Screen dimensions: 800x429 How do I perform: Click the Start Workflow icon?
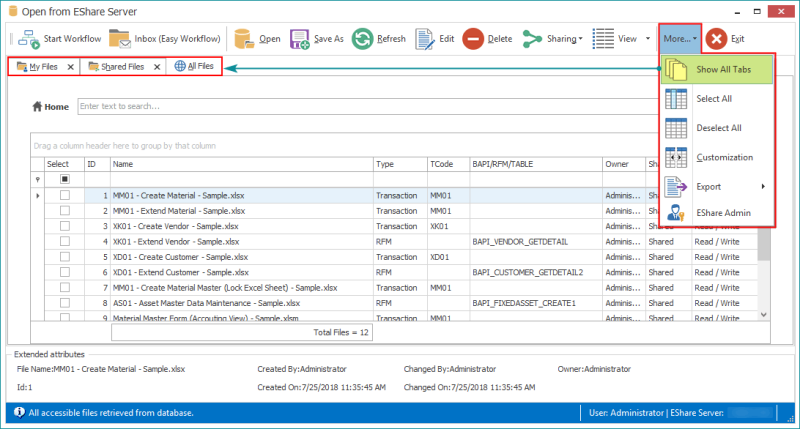coord(29,39)
